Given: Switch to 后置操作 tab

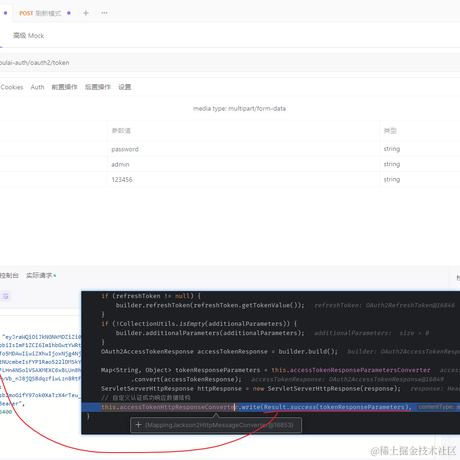Looking at the screenshot, I should [98, 87].
